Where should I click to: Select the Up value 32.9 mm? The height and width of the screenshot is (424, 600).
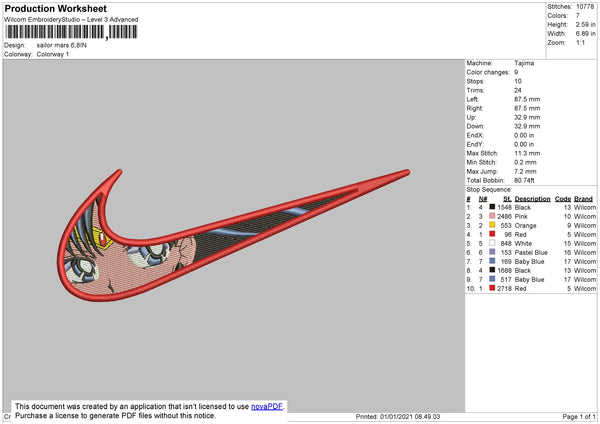tap(527, 117)
